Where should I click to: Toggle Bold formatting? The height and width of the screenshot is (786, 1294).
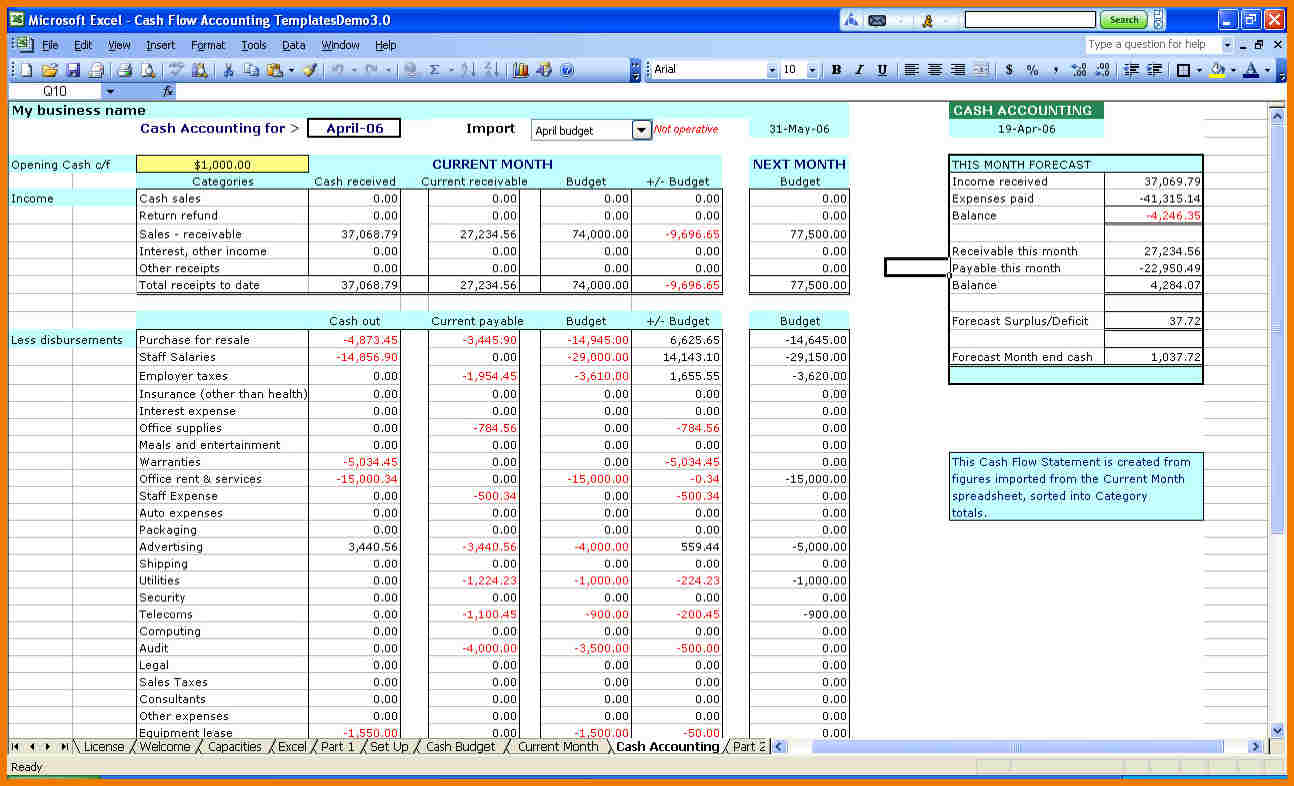click(836, 70)
